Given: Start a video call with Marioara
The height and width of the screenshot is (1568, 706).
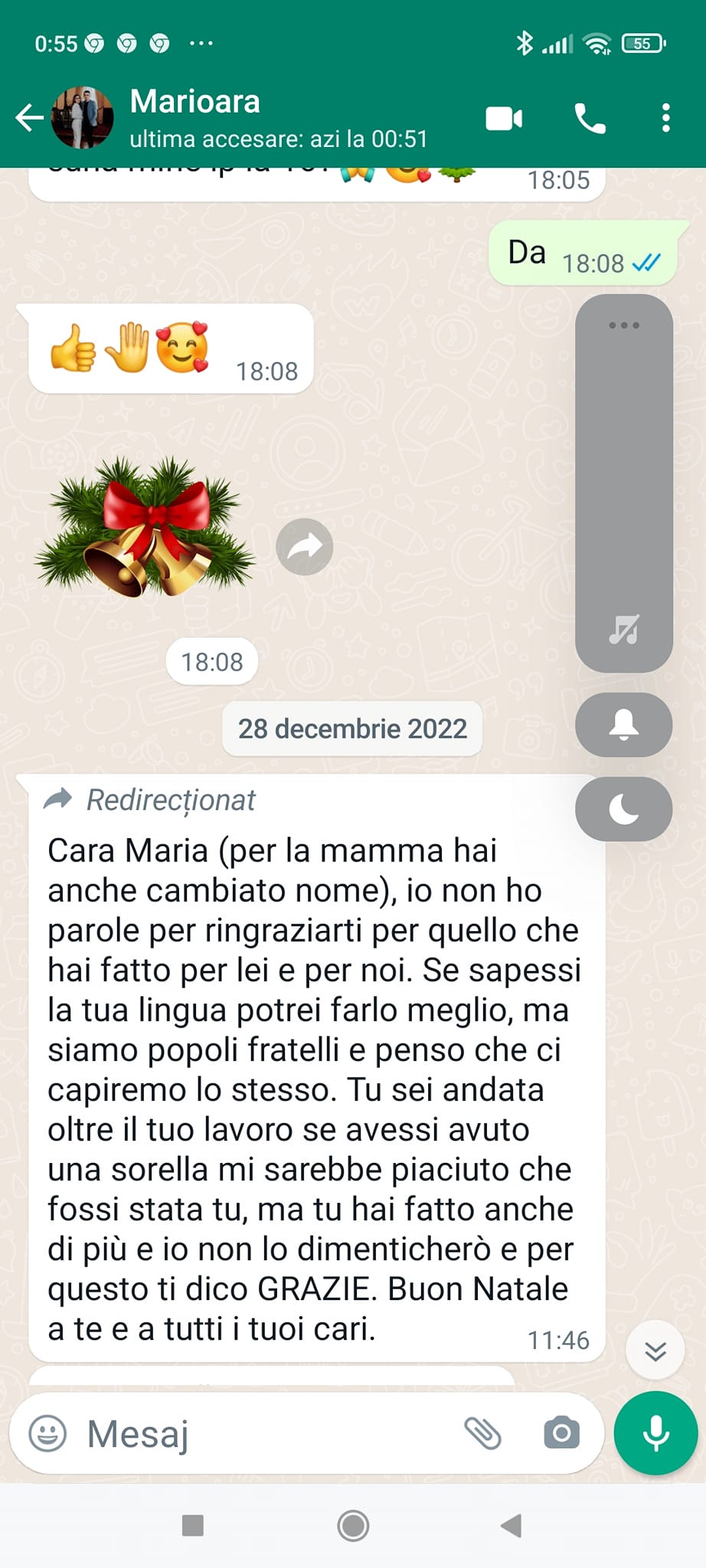Looking at the screenshot, I should [x=504, y=119].
